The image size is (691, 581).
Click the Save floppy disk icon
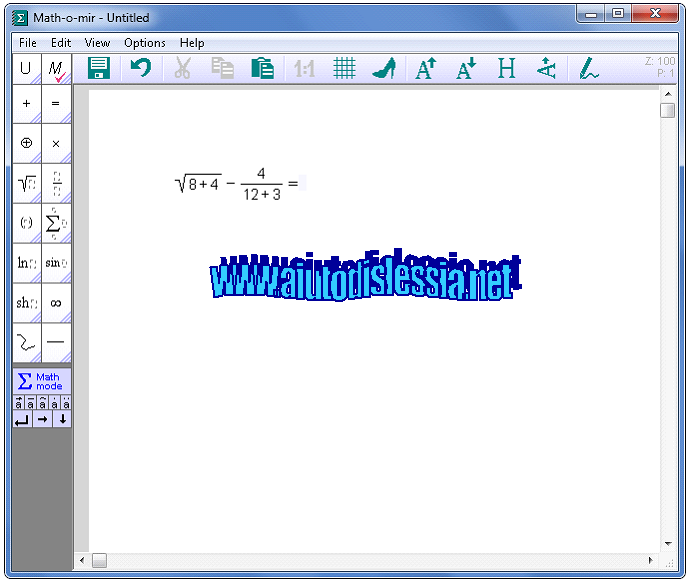pyautogui.click(x=99, y=68)
